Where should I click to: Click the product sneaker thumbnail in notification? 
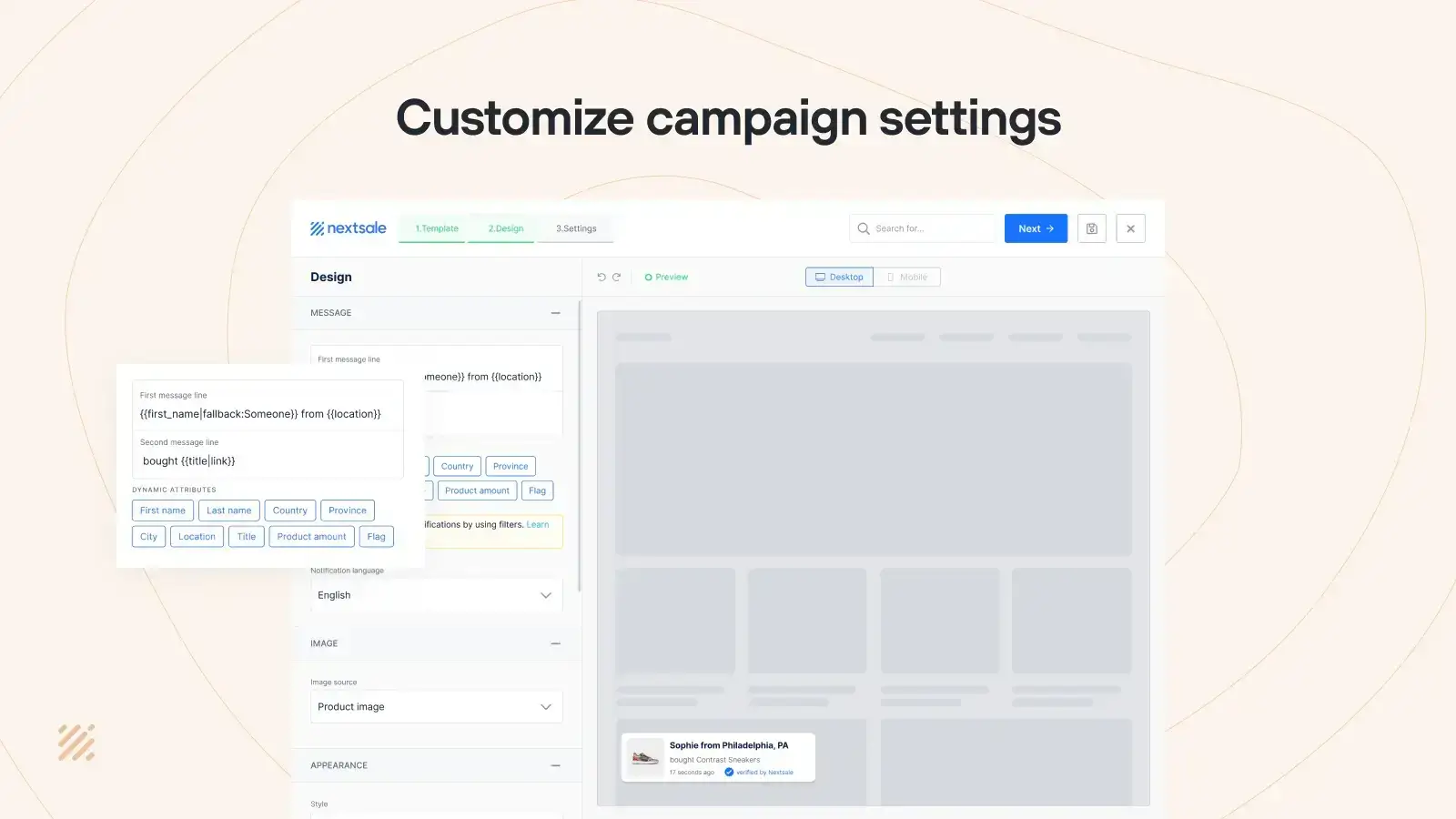[645, 757]
